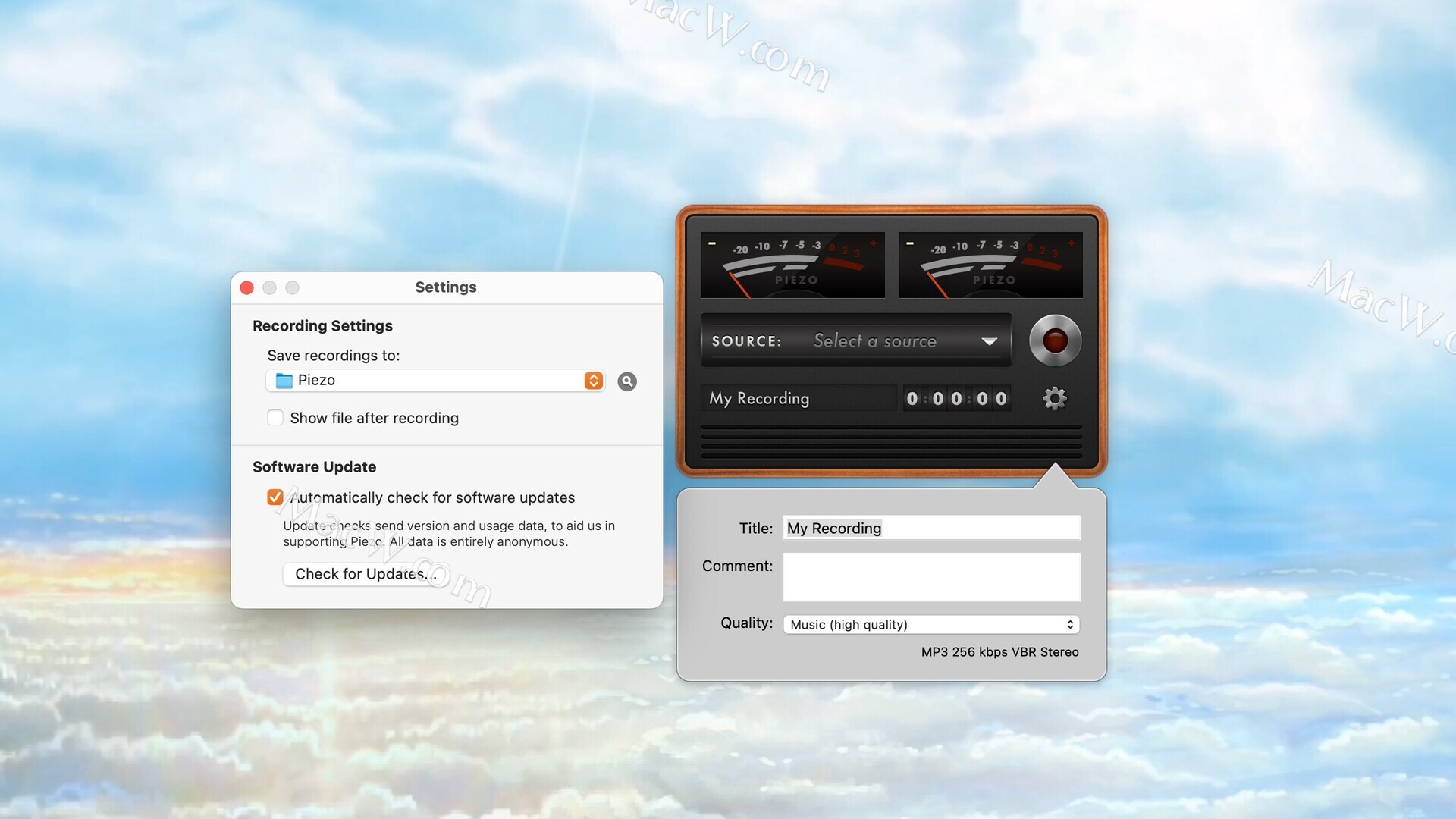Click the Piezo folder icon
Screen dimensions: 1456x819
284,381
